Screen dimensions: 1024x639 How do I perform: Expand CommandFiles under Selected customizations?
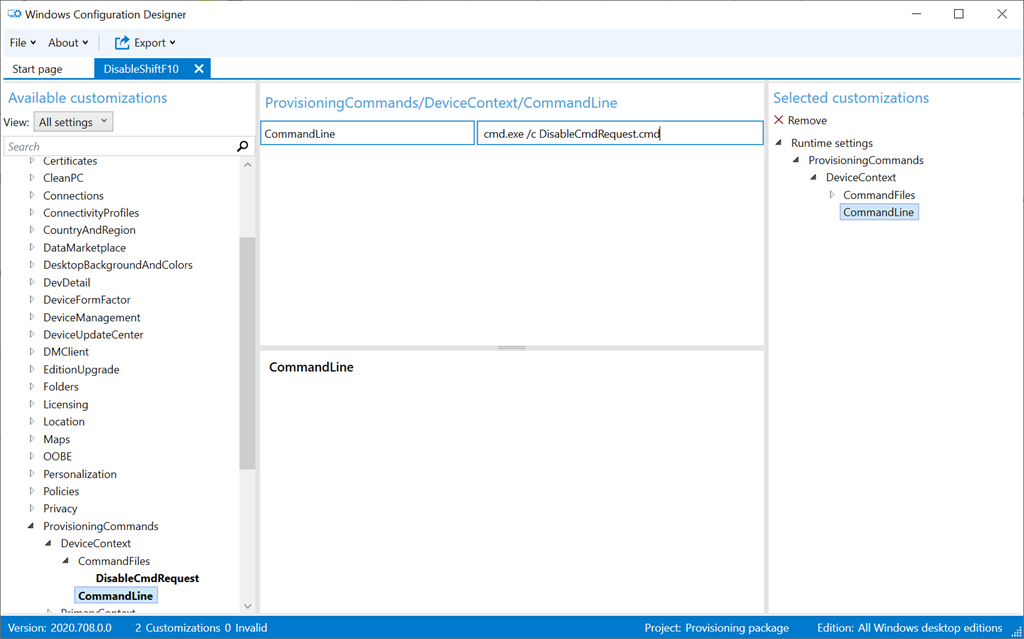832,195
